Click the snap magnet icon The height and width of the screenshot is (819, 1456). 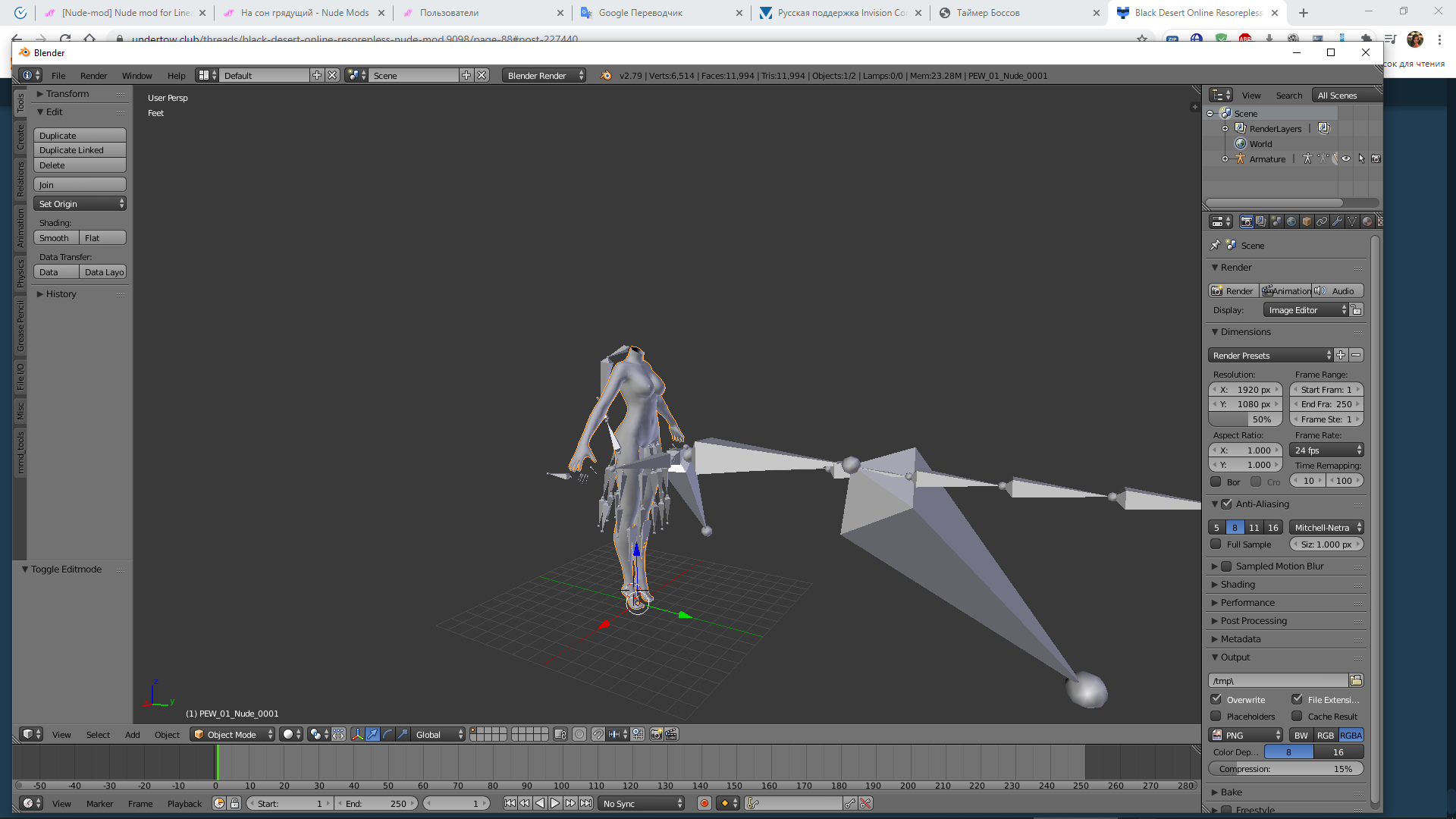coord(598,734)
